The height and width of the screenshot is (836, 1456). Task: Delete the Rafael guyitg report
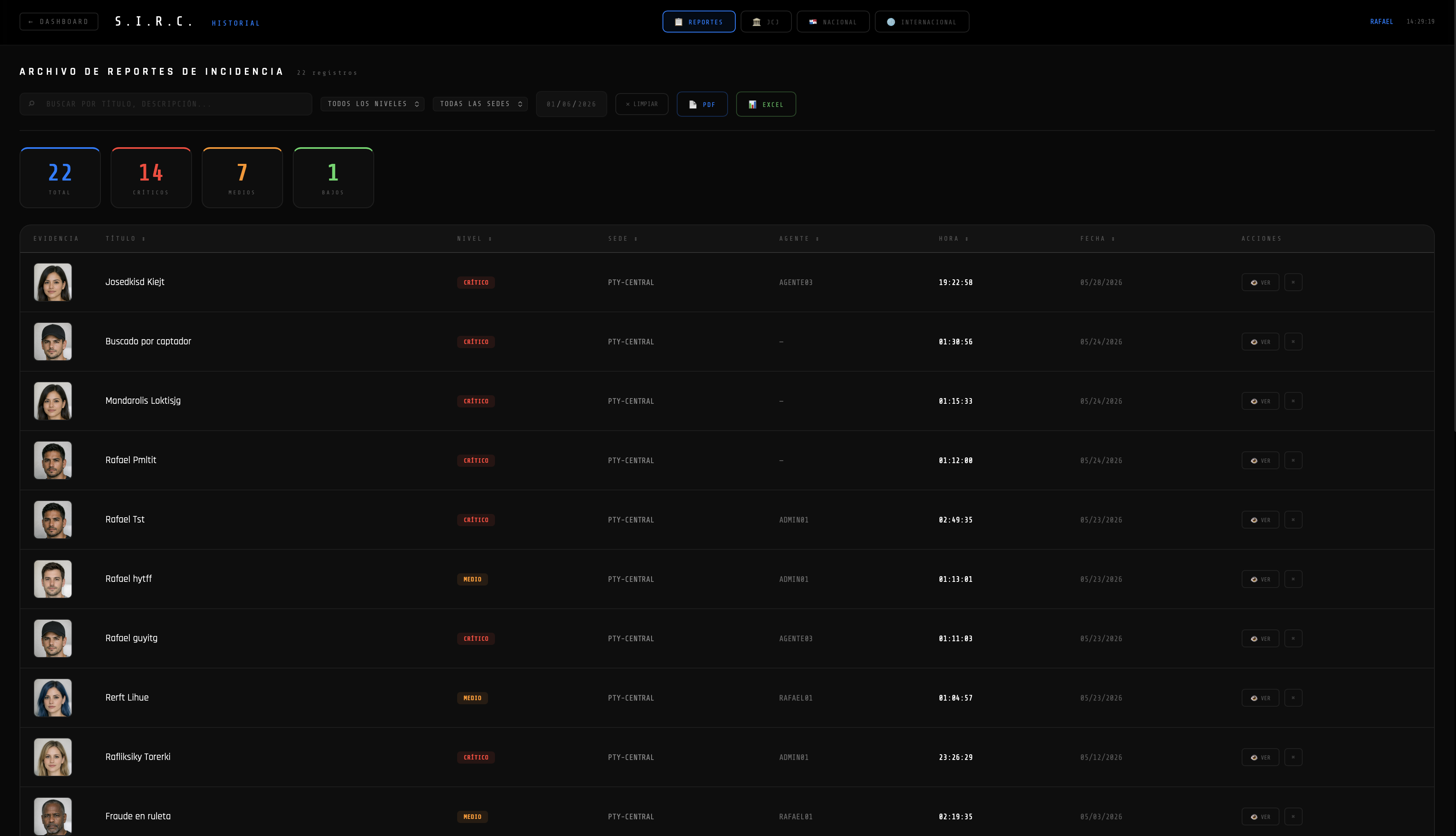point(1293,638)
